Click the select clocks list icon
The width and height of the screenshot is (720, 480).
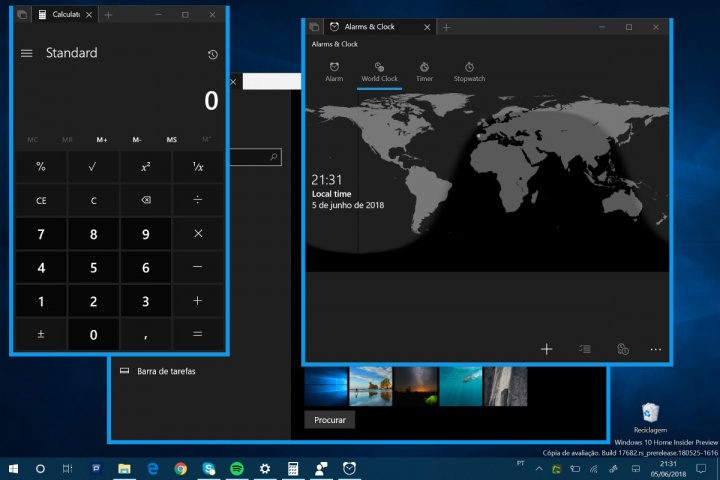[x=585, y=349]
